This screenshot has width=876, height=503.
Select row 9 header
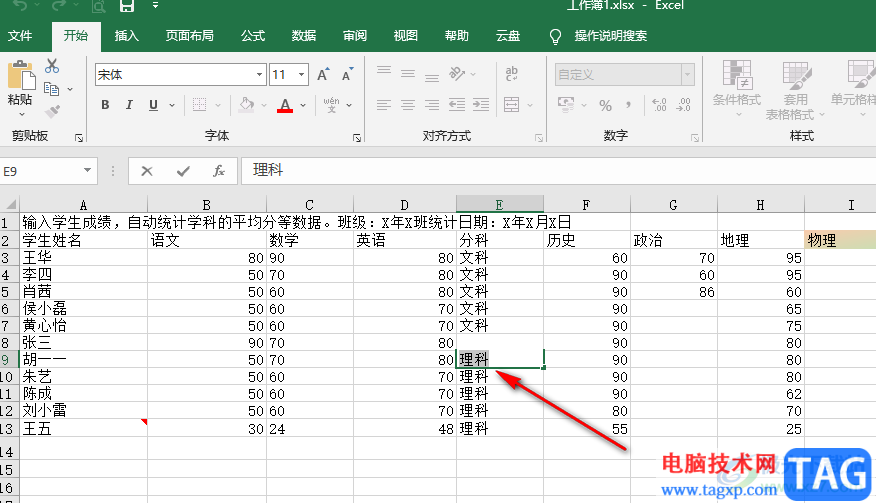coord(8,360)
